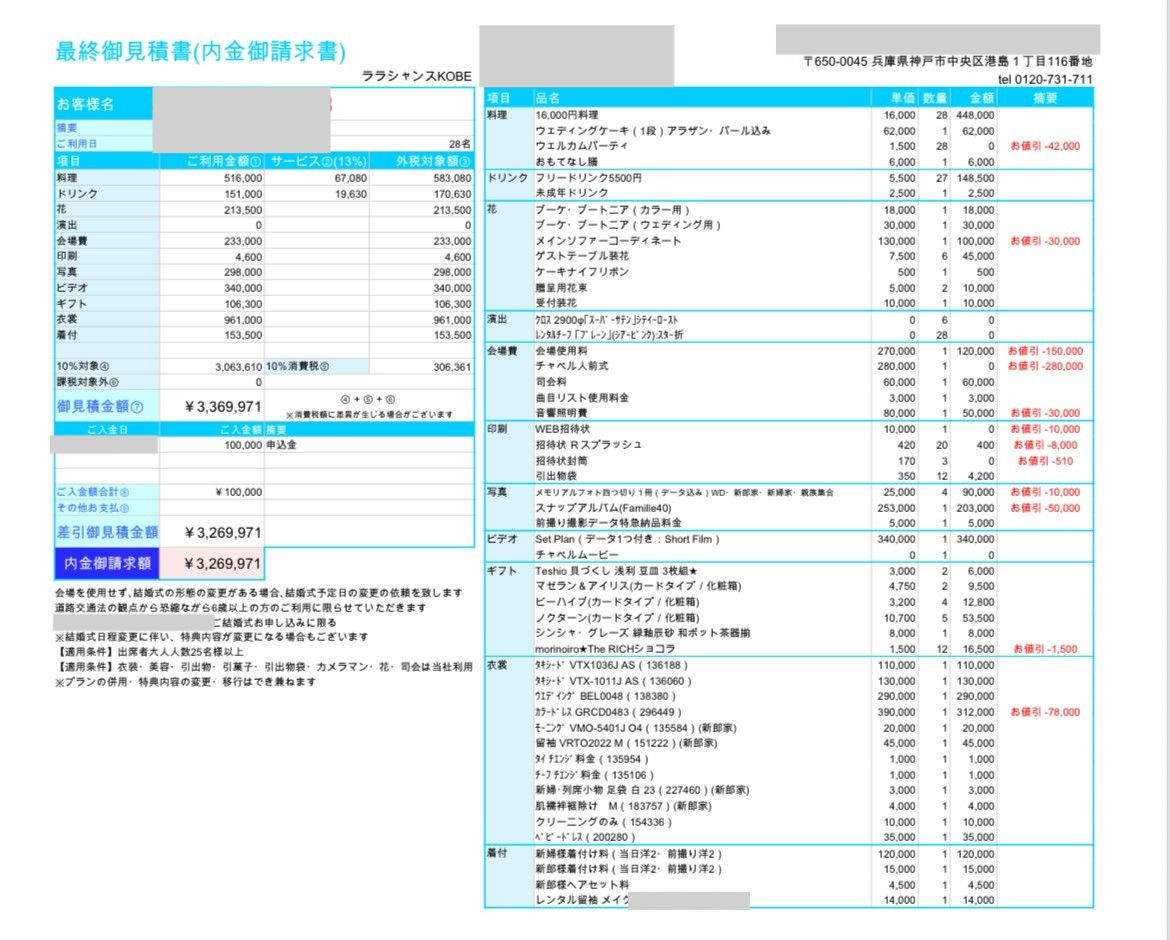1170x940 pixels.
Task: Select the お値引 -510 discount note
Action: pos(1045,461)
